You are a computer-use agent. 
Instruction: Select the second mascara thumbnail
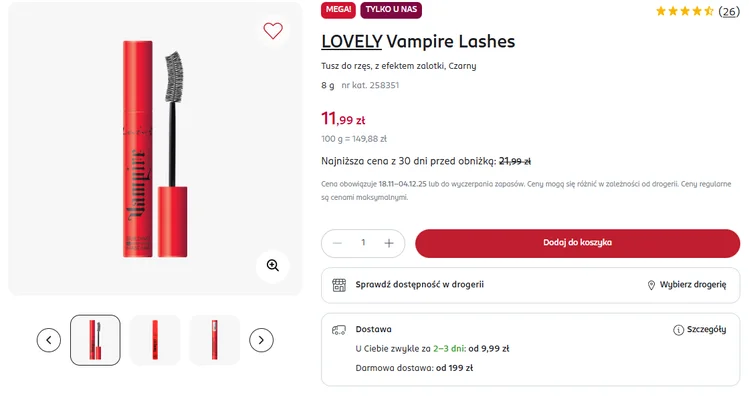pyautogui.click(x=155, y=340)
